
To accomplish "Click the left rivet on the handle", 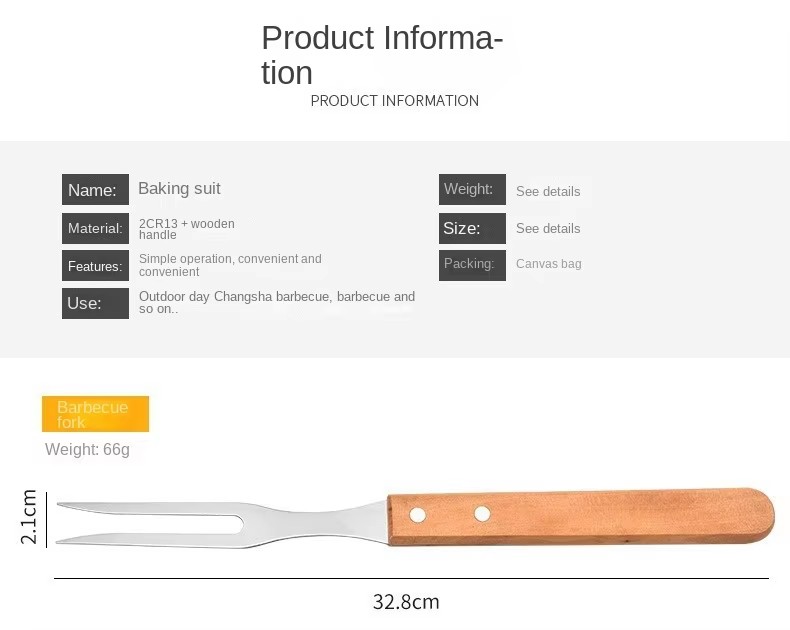I will point(417,515).
